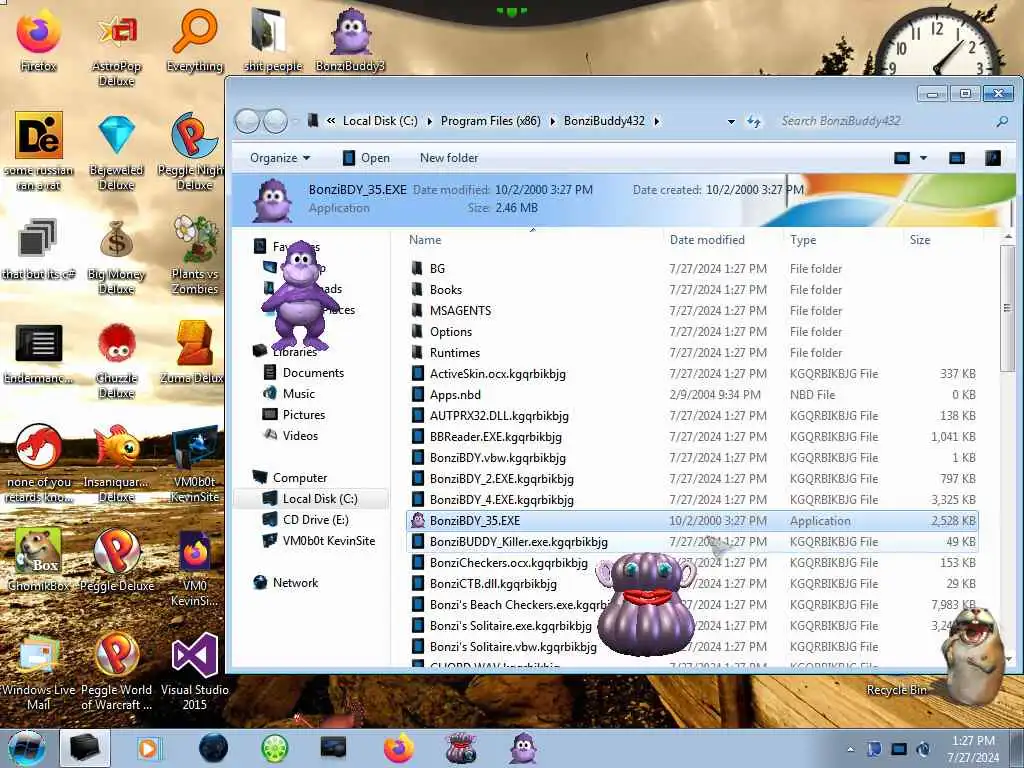
Task: Select the BonziBuddy3 desktop icon
Action: click(351, 40)
